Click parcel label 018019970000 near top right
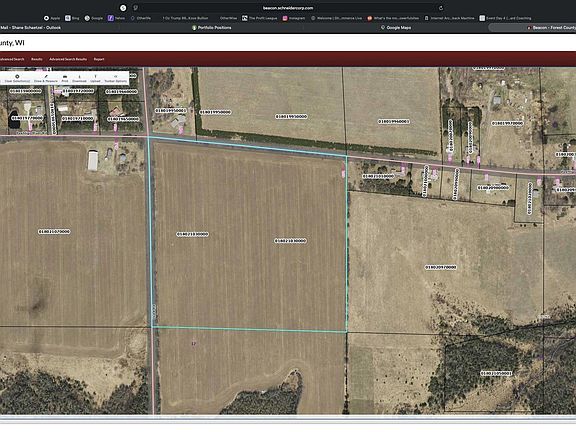Viewport: 576px width, 432px height. coord(507,123)
